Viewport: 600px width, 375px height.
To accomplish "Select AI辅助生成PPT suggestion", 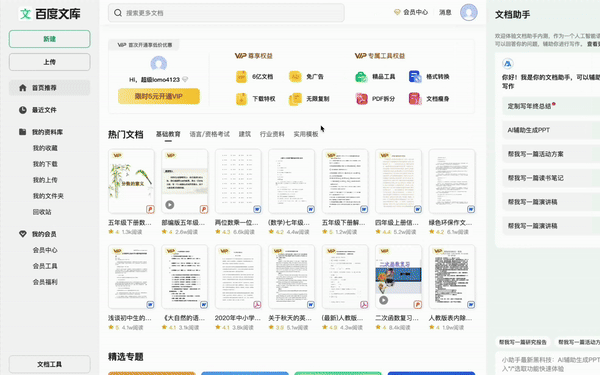I will click(x=551, y=130).
